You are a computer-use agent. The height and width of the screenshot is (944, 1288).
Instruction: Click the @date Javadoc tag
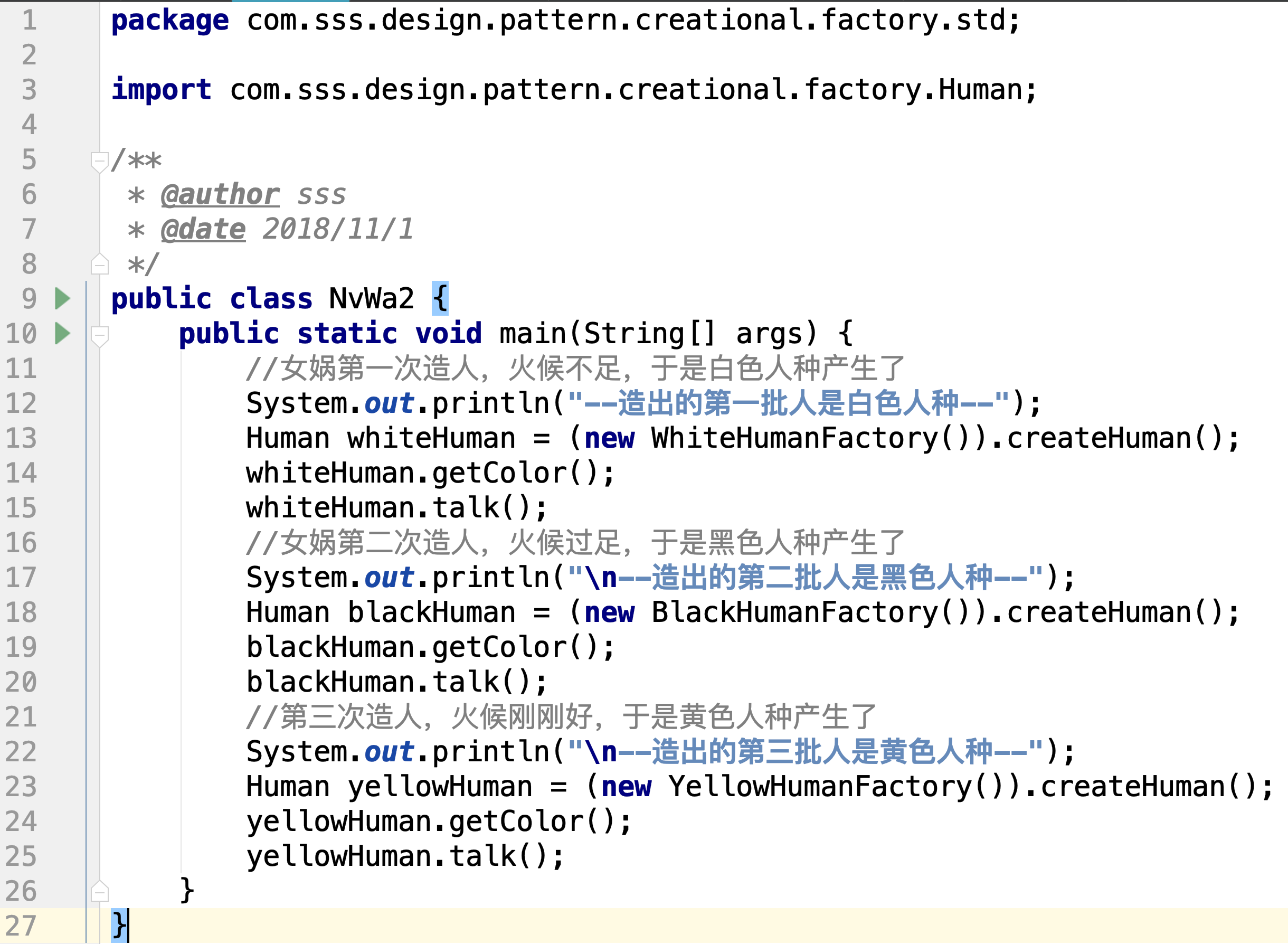(x=203, y=230)
